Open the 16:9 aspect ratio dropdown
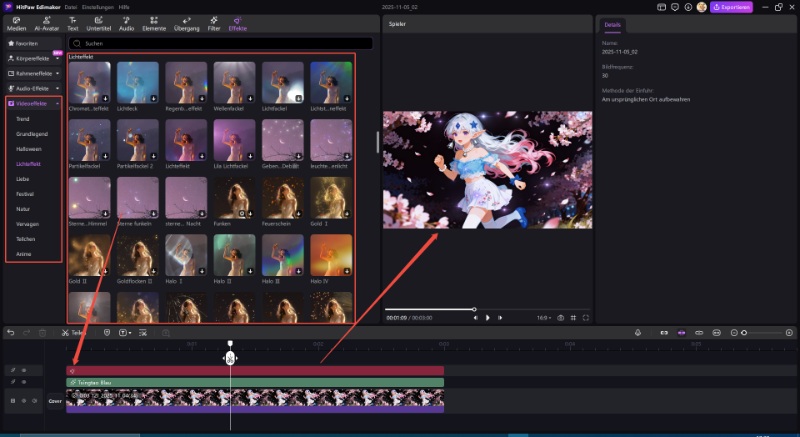800x437 pixels. point(543,317)
